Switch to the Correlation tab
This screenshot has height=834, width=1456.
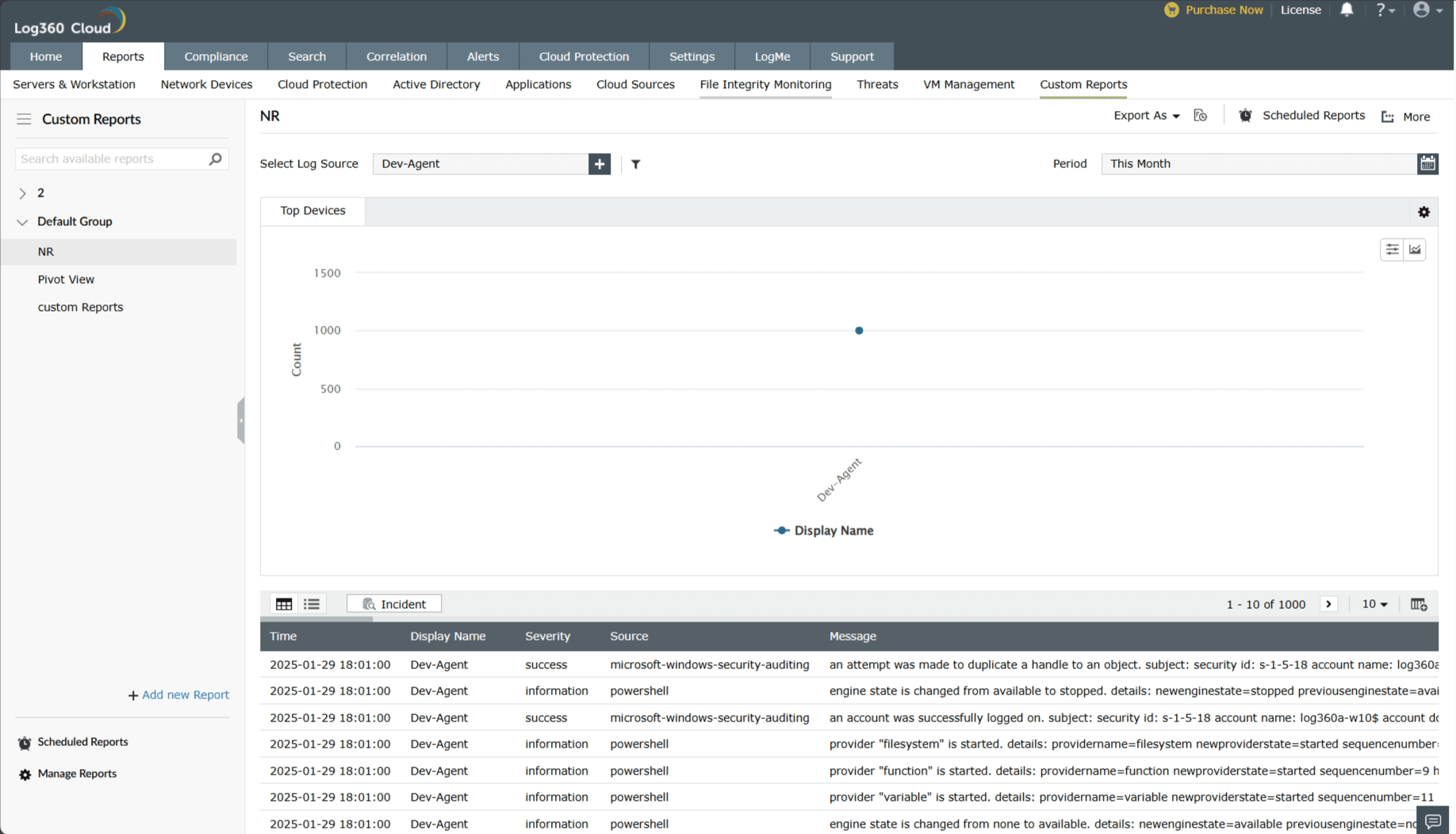(x=397, y=56)
